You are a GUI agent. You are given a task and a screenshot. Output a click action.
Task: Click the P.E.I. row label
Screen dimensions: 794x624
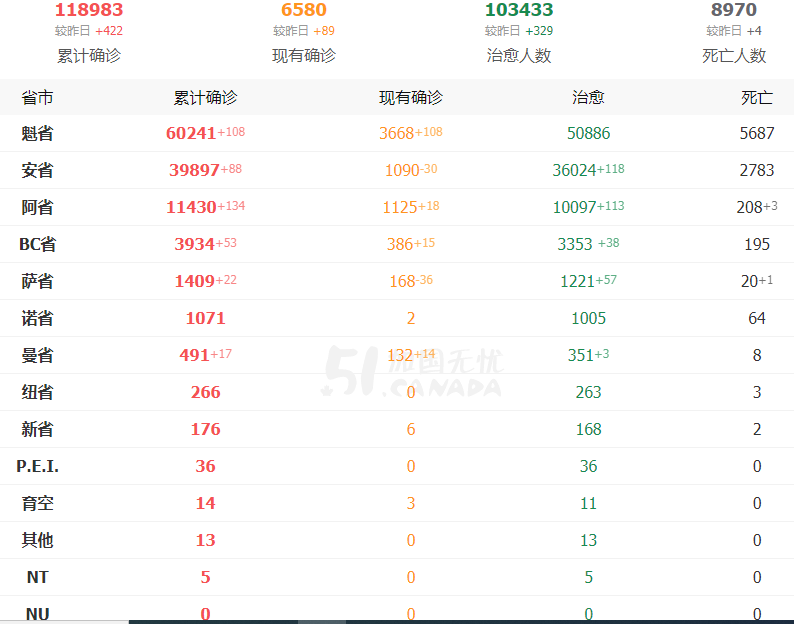[37, 466]
